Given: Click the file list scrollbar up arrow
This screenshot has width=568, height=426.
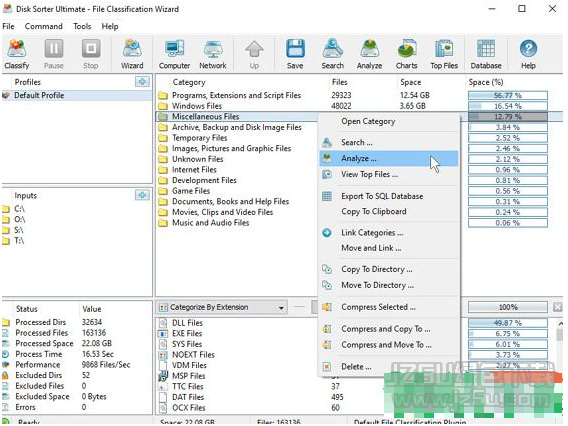Looking at the screenshot, I should 560,323.
